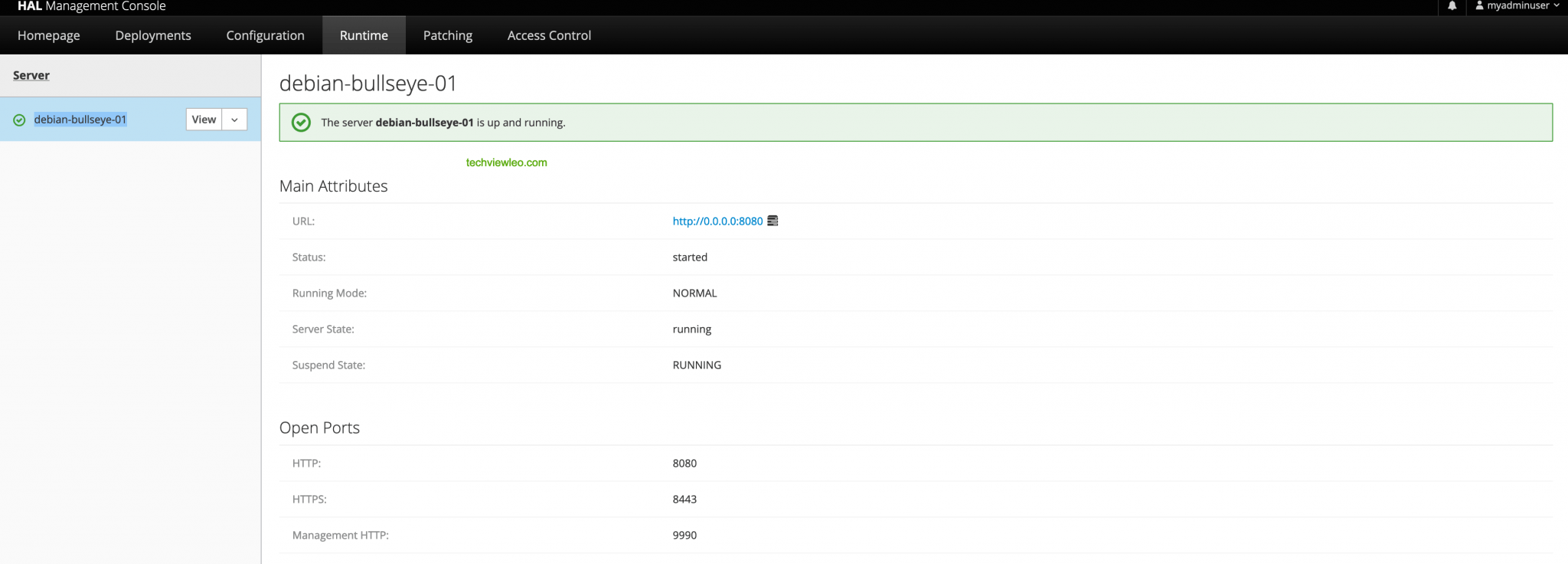The image size is (1568, 564).
Task: Click the Management HTTP port value 9990
Action: click(x=684, y=535)
